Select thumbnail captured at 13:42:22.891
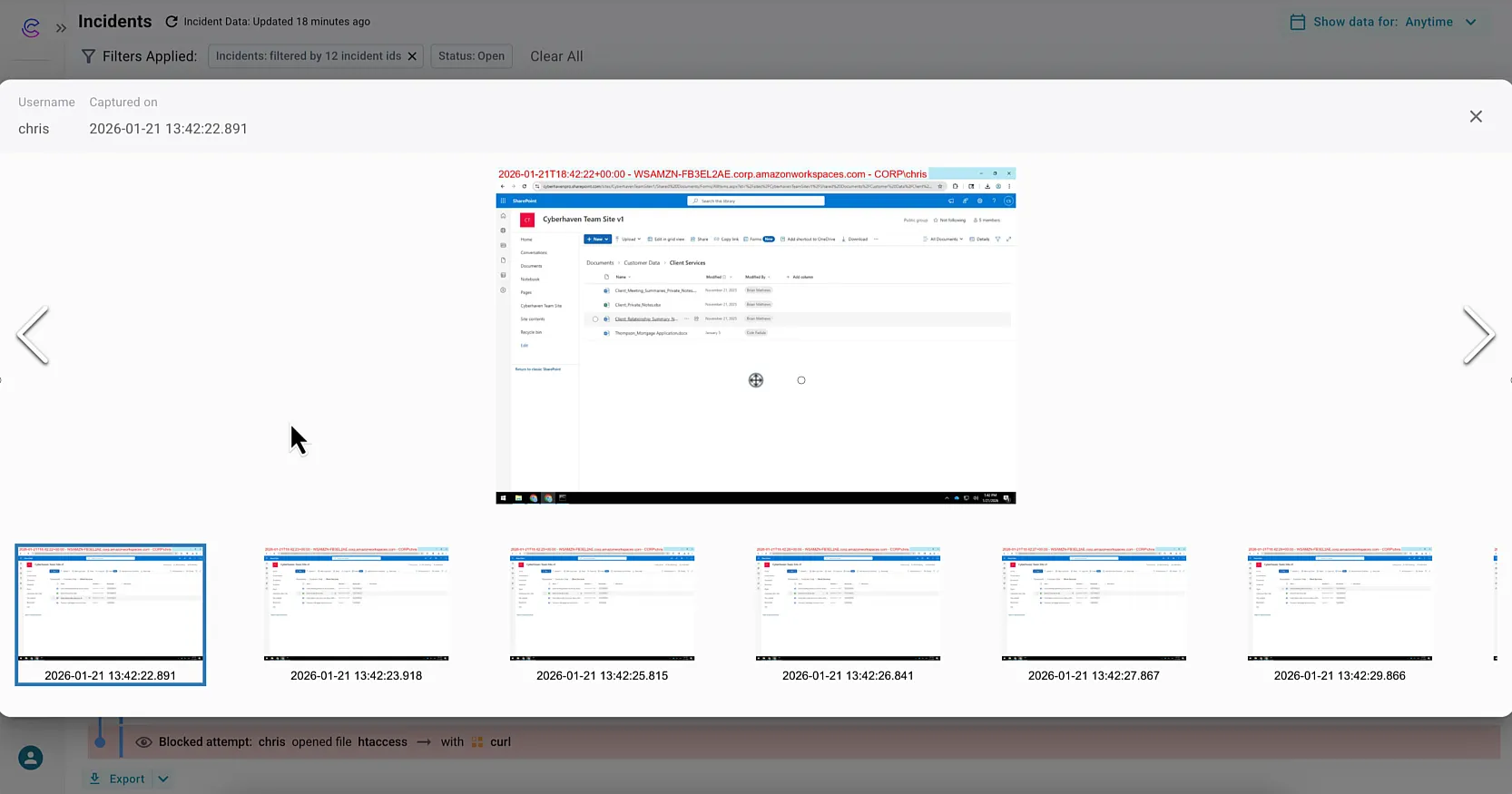1512x794 pixels. click(x=111, y=614)
